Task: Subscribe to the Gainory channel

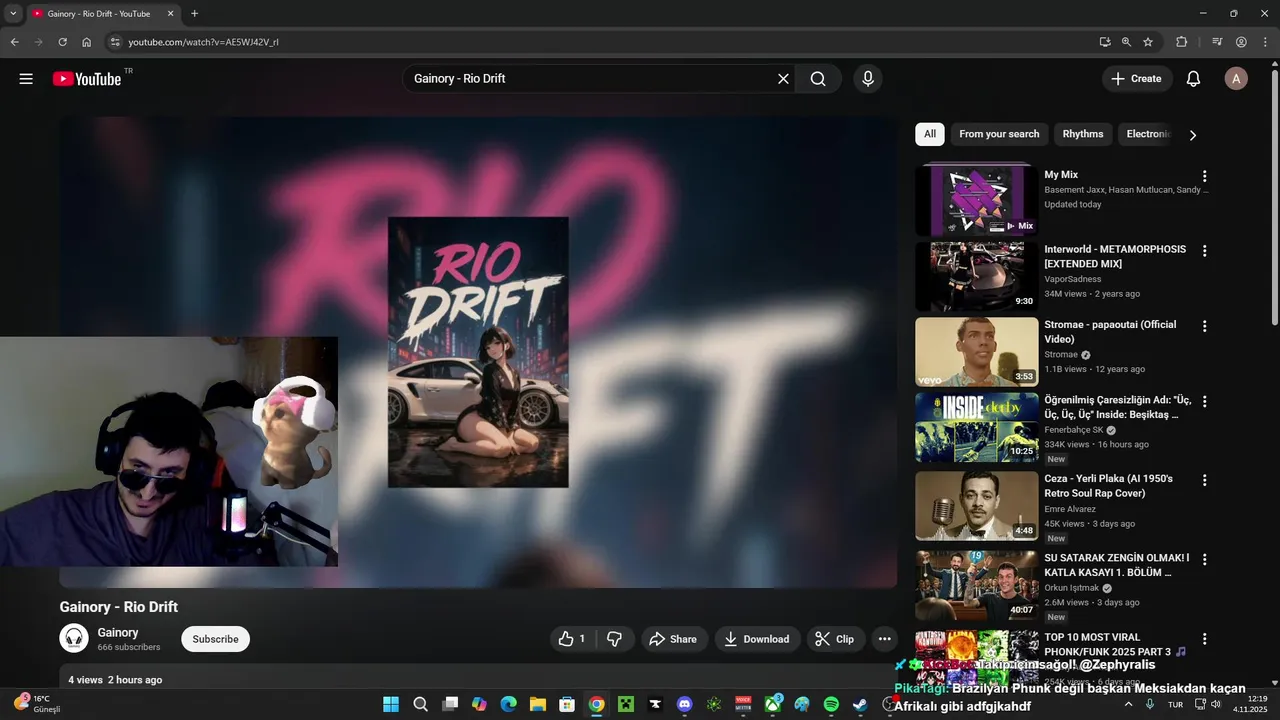Action: point(215,639)
